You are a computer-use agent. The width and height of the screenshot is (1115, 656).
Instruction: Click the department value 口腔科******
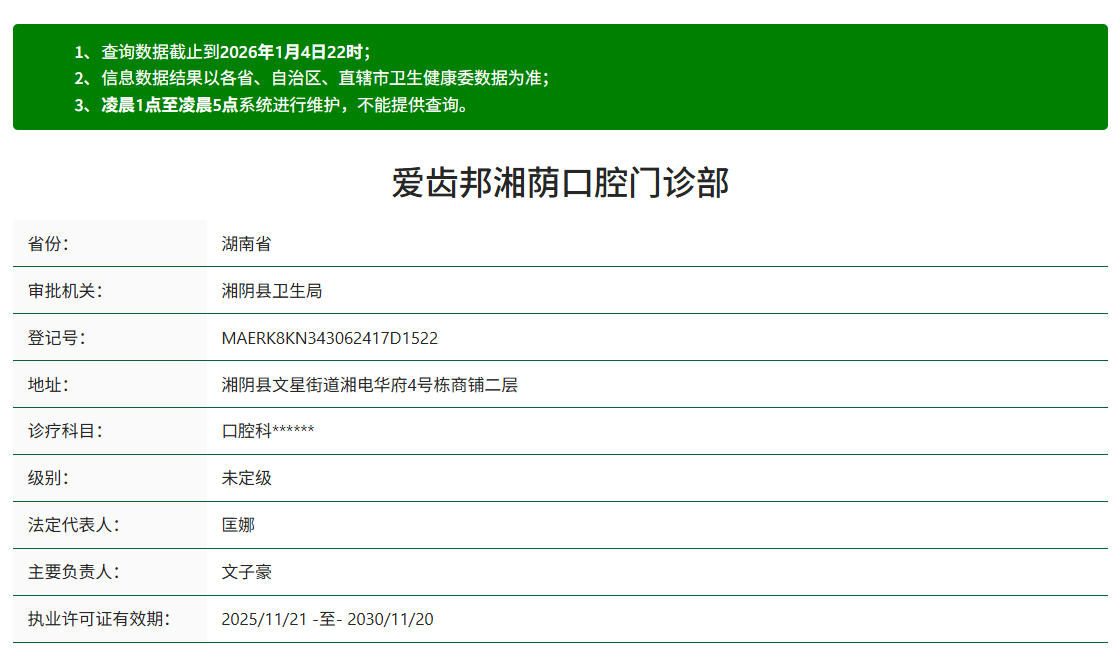(x=268, y=431)
